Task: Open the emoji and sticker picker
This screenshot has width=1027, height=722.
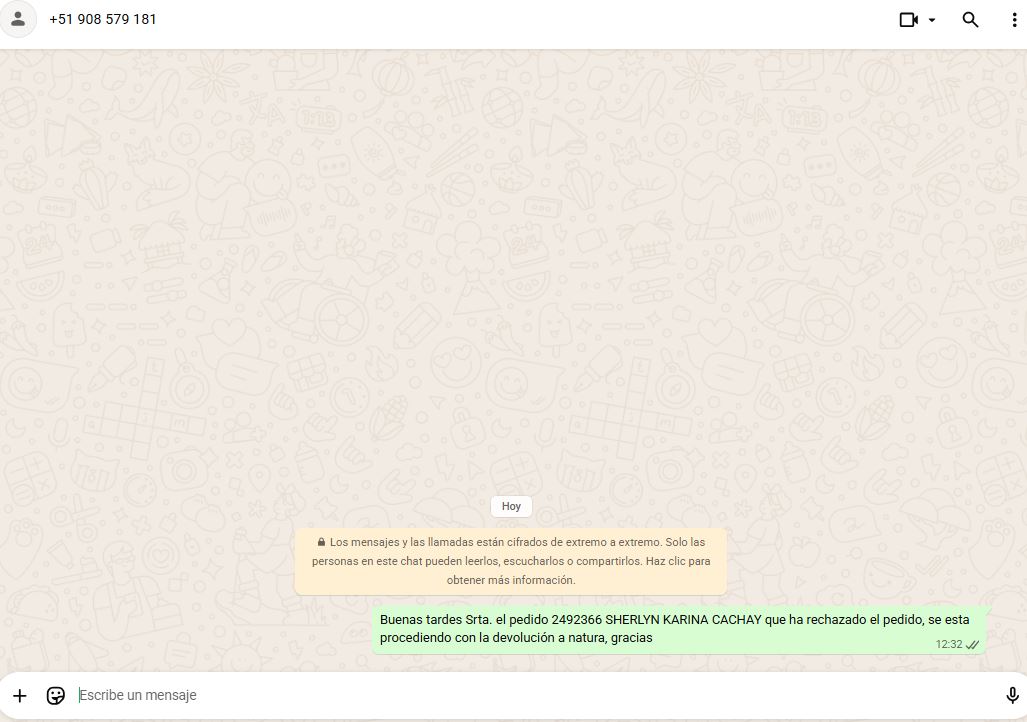Action: [56, 695]
